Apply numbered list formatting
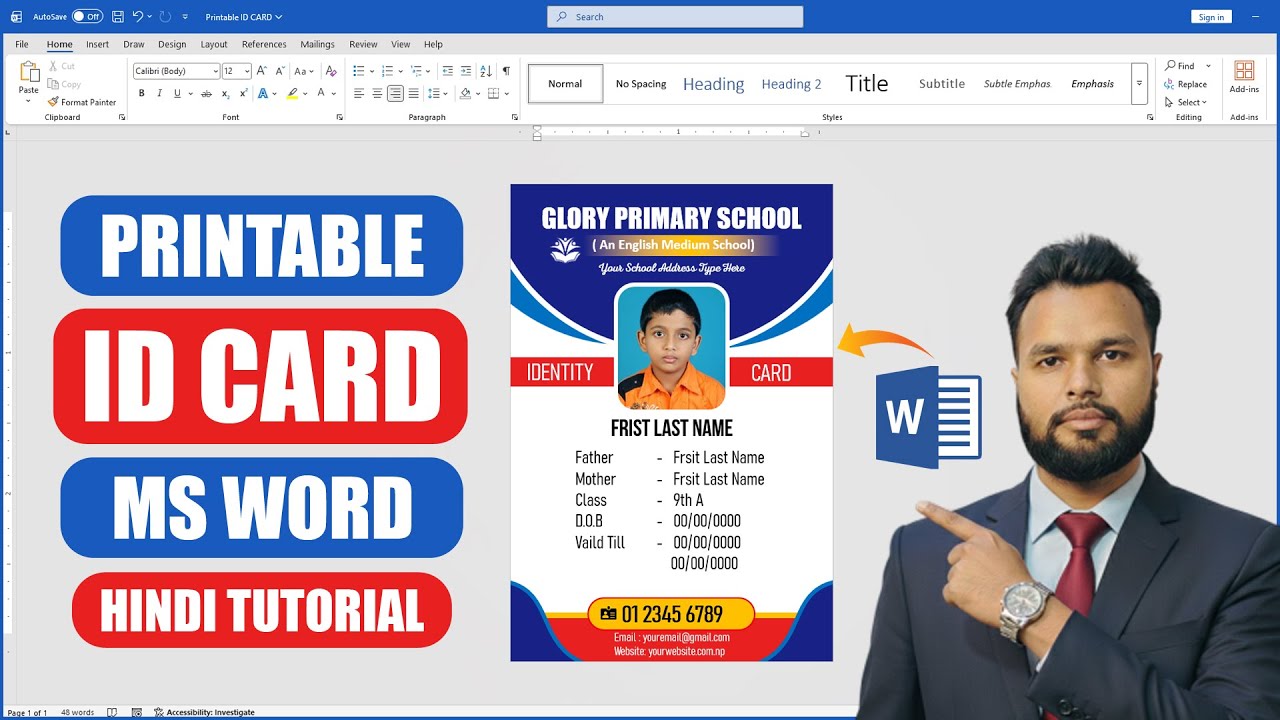 [x=387, y=71]
